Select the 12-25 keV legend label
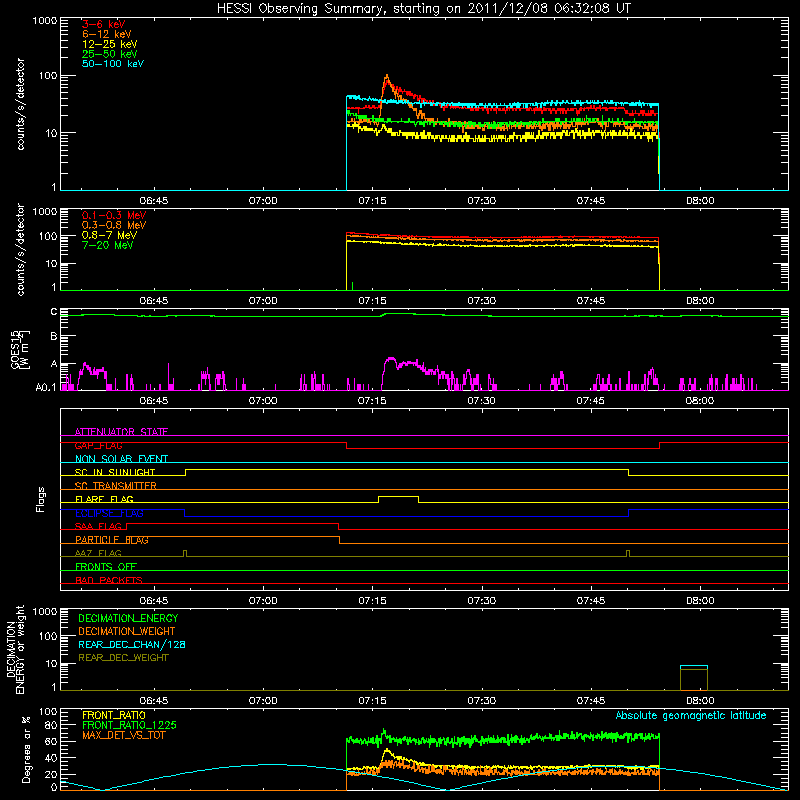The width and height of the screenshot is (800, 800). 110,44
